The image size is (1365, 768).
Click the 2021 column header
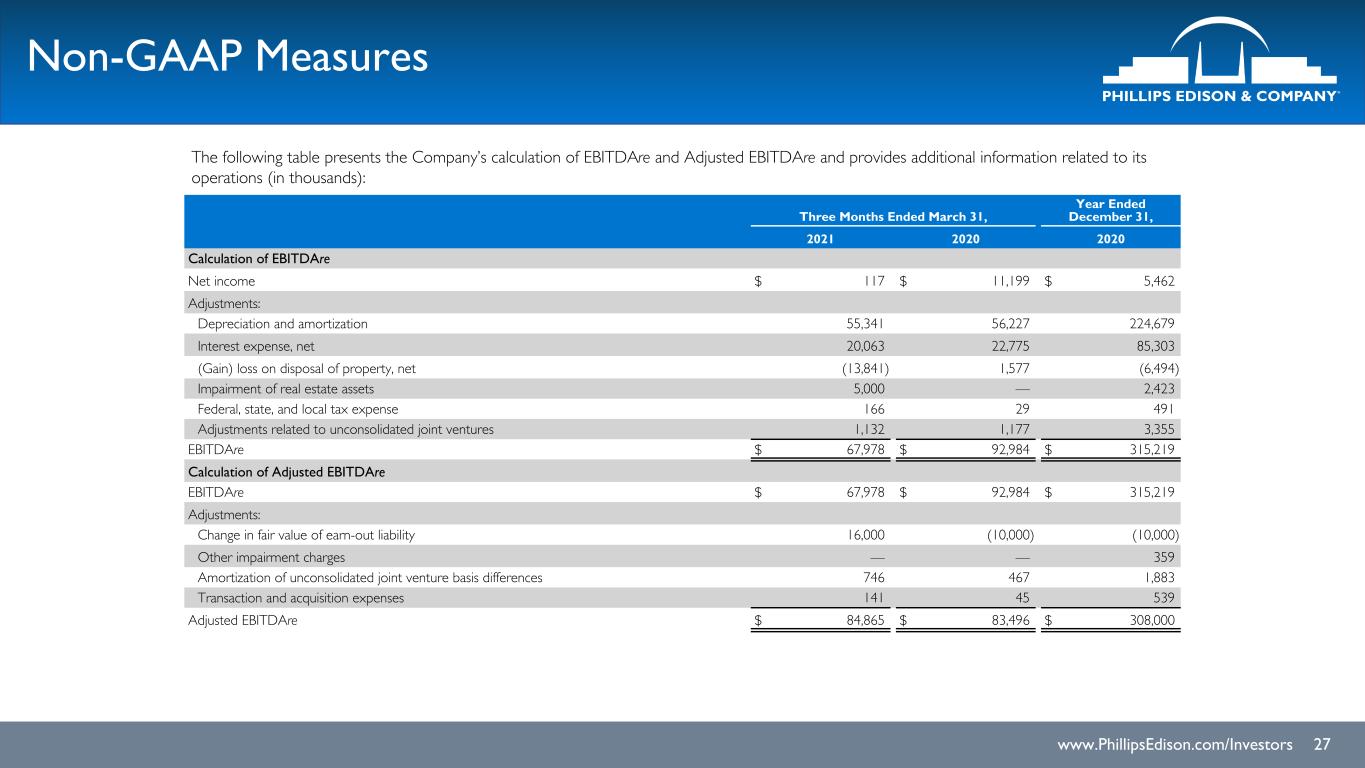pos(819,239)
